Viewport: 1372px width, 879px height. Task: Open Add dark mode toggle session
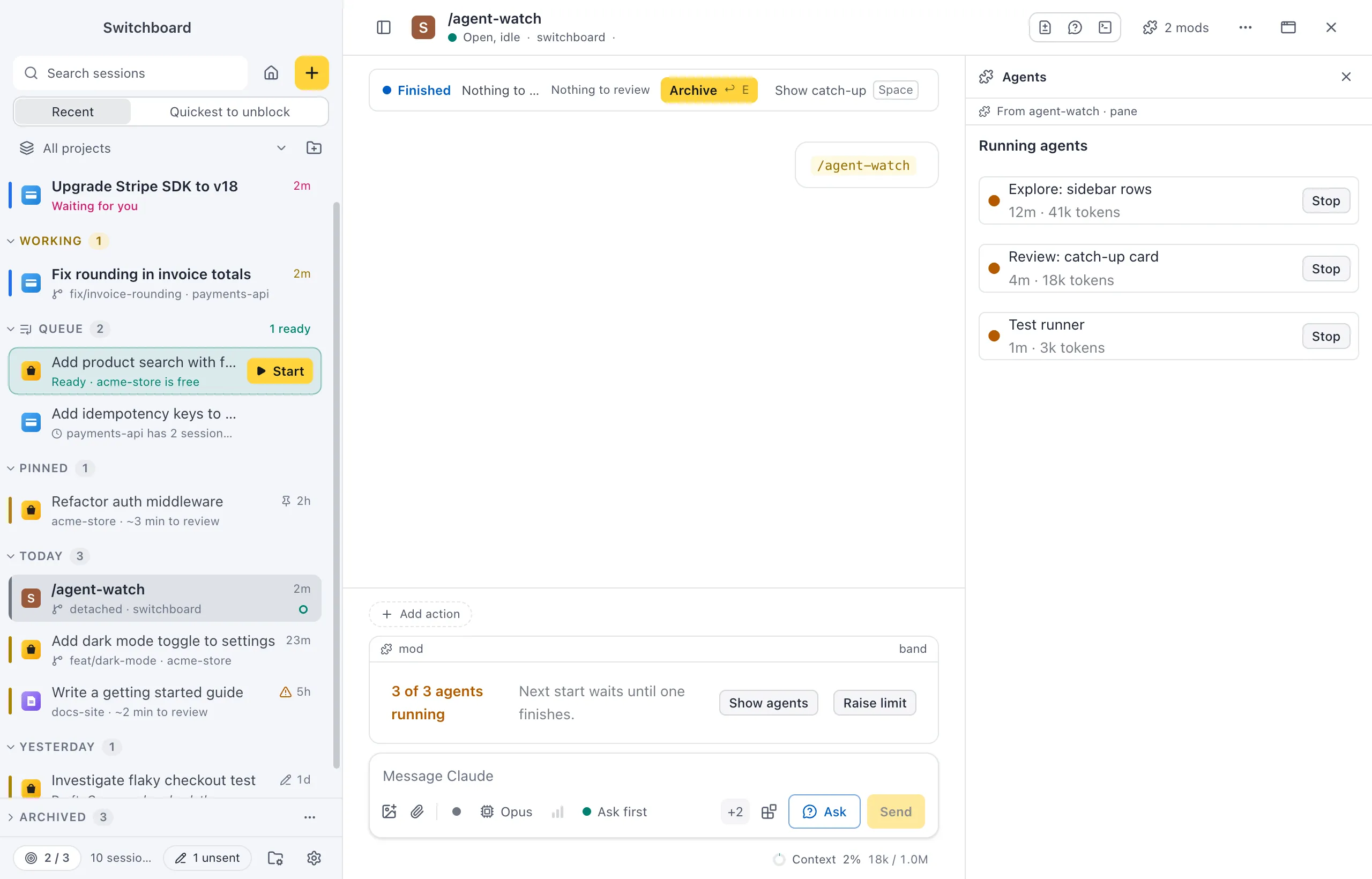click(x=165, y=650)
